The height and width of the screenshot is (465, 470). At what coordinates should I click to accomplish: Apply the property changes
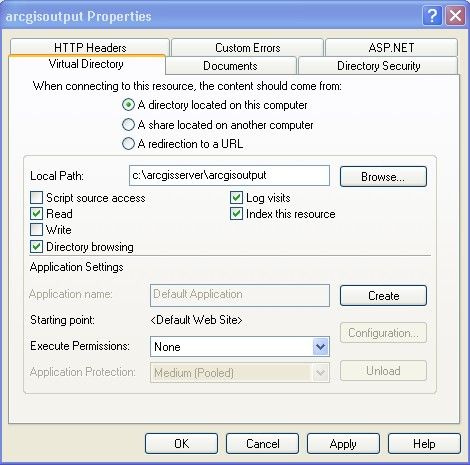pos(343,444)
